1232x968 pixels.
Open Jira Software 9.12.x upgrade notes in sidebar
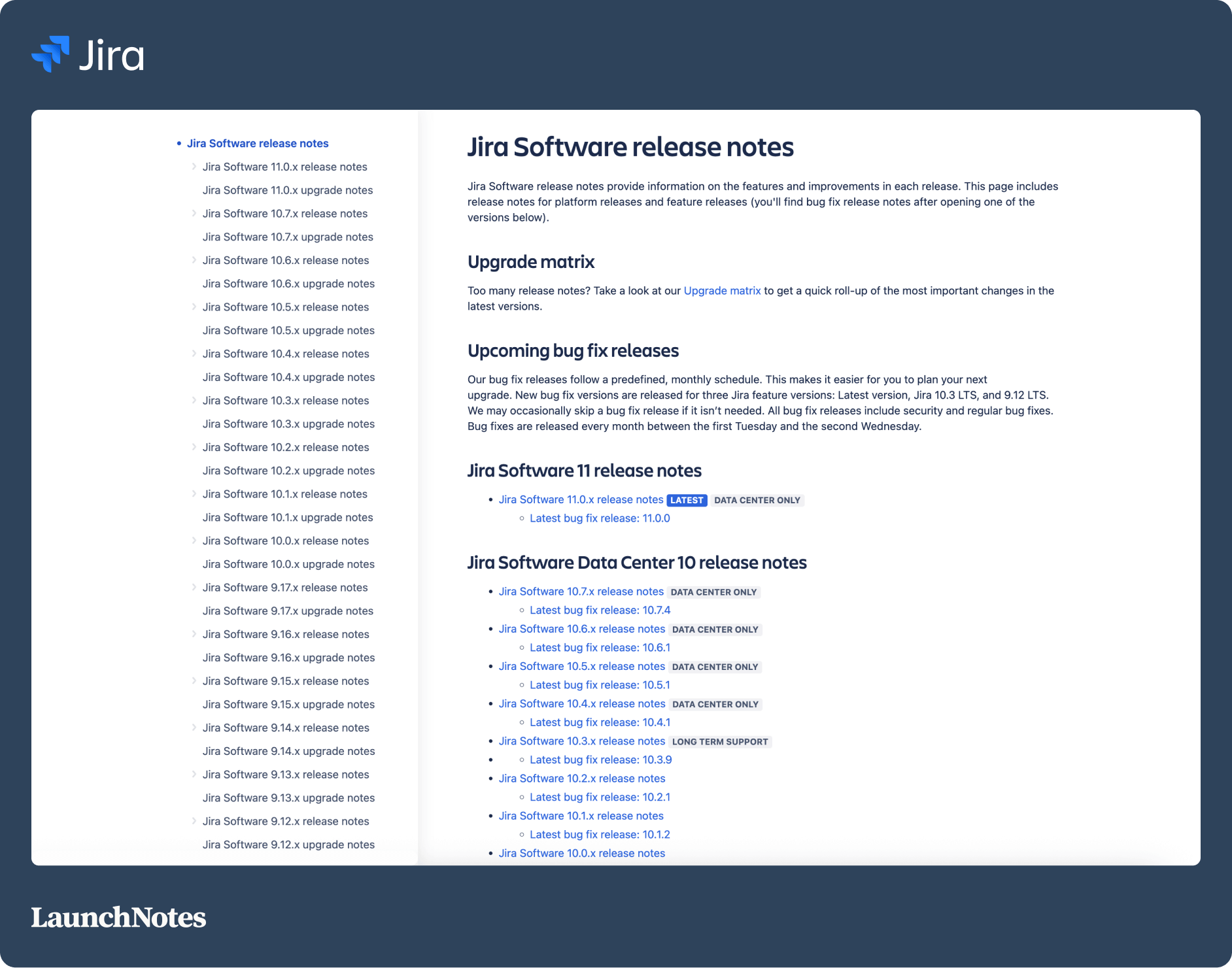(x=288, y=844)
